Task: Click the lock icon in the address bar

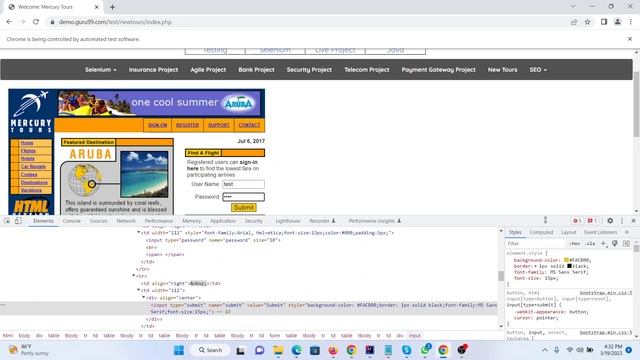Action: coord(52,22)
